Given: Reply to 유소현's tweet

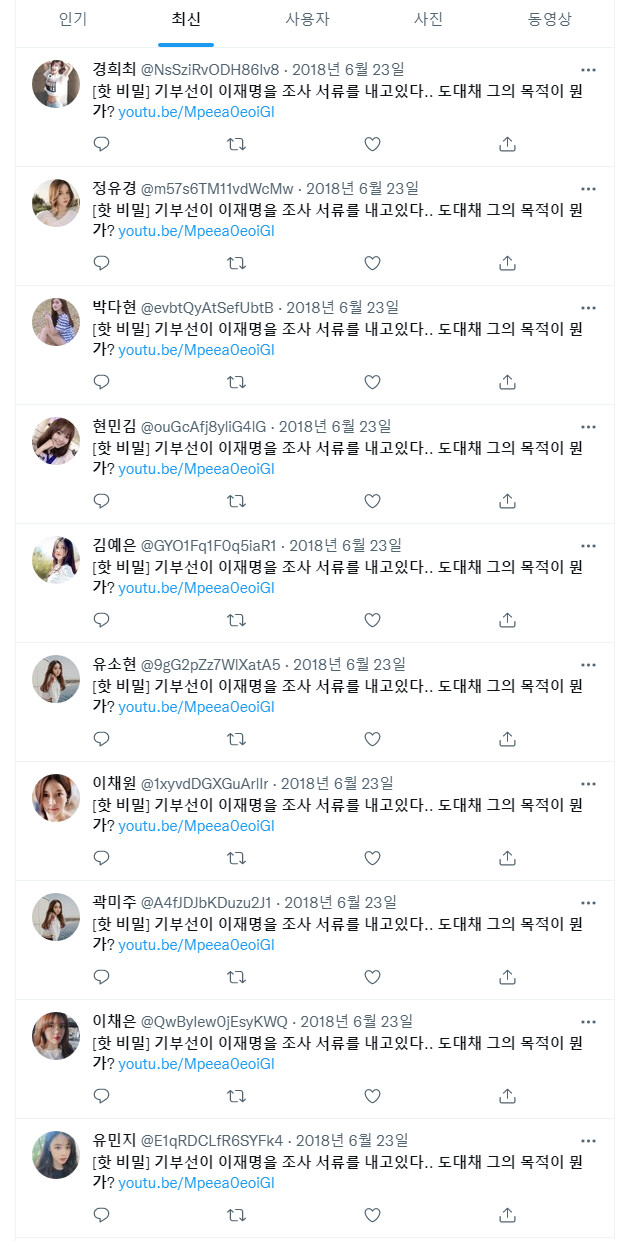Looking at the screenshot, I should coord(101,738).
